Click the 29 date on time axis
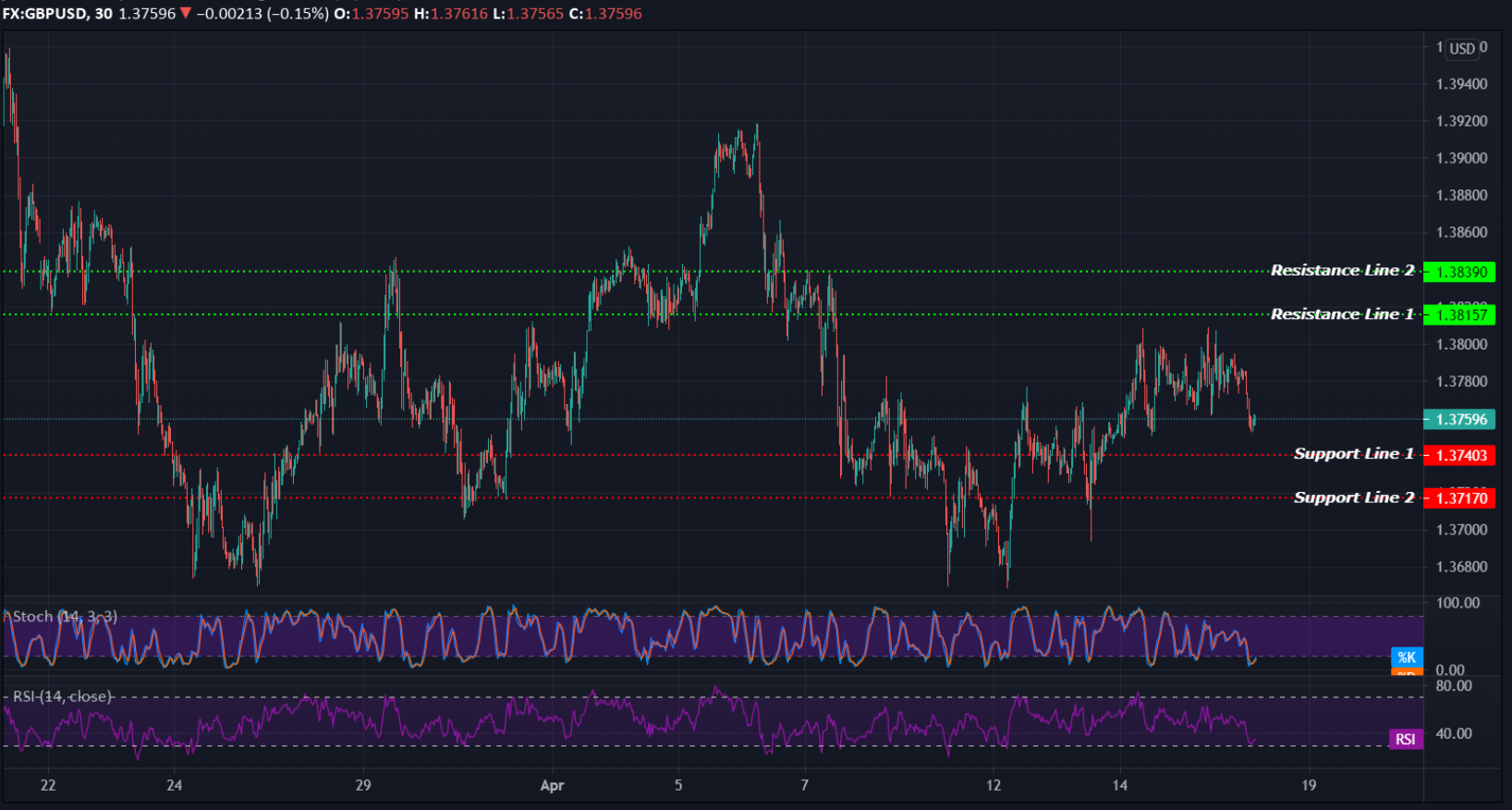Screen dimensions: 1512x810 363,785
